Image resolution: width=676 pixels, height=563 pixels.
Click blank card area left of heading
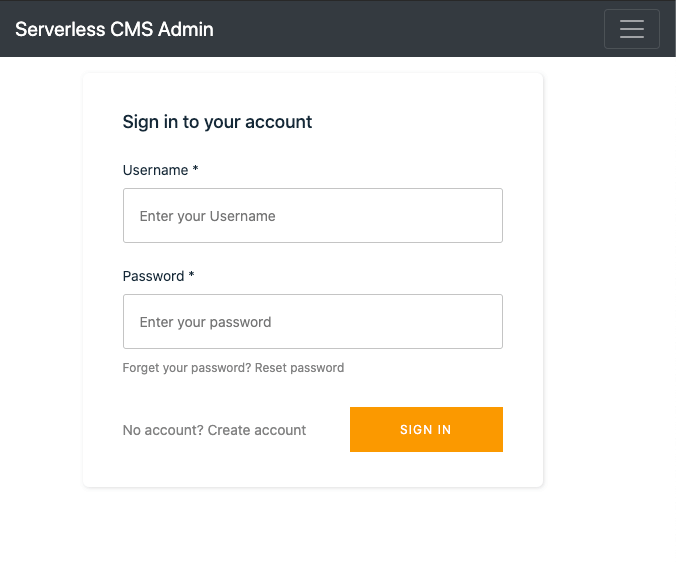102,122
